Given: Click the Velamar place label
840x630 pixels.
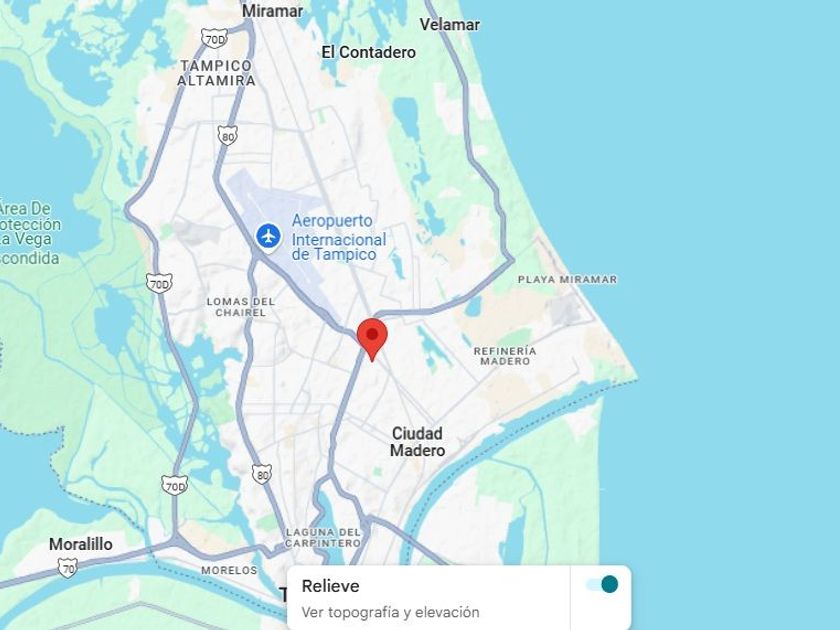Looking at the screenshot, I should [x=449, y=25].
